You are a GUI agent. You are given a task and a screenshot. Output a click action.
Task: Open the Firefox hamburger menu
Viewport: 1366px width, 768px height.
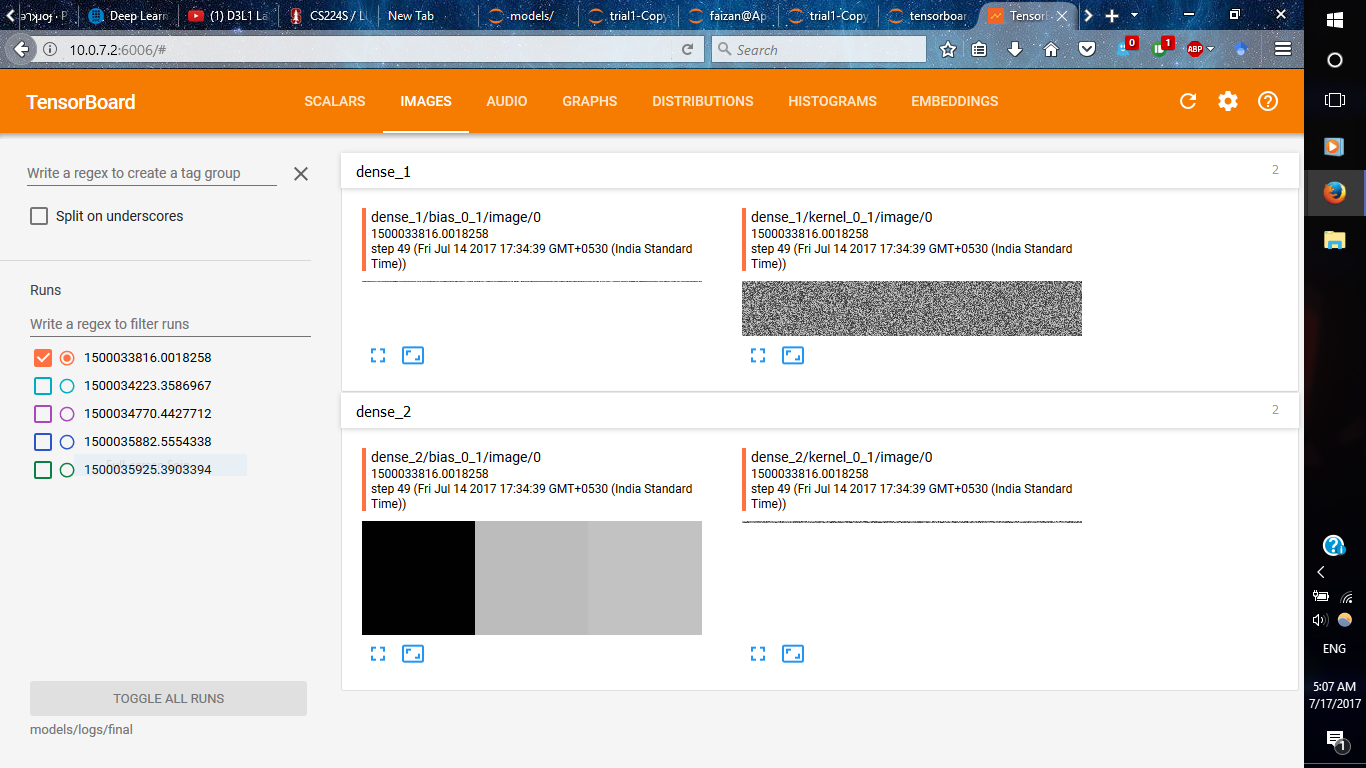pyautogui.click(x=1284, y=49)
